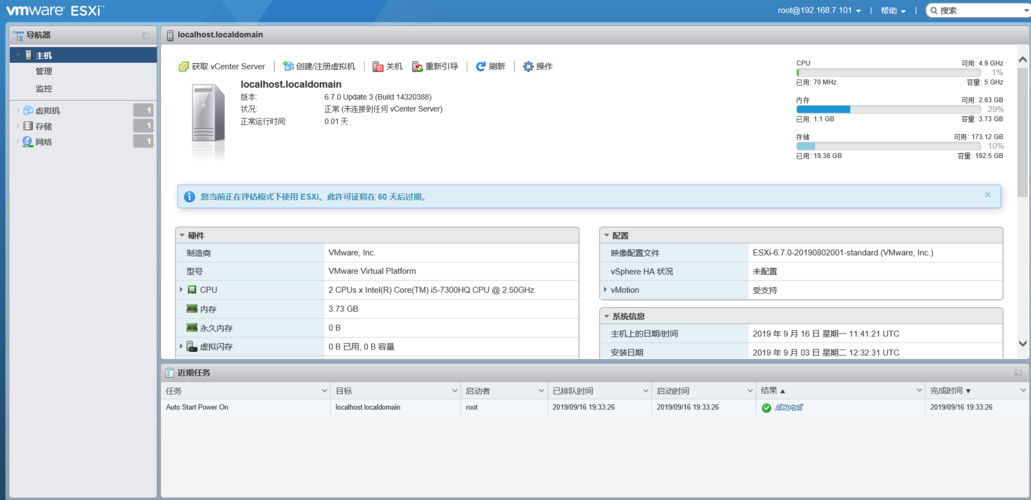
Task: Click the green success status icon
Action: point(766,408)
